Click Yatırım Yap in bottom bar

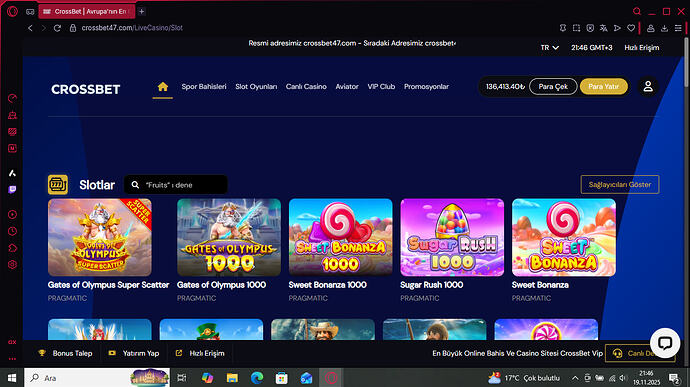coord(134,353)
